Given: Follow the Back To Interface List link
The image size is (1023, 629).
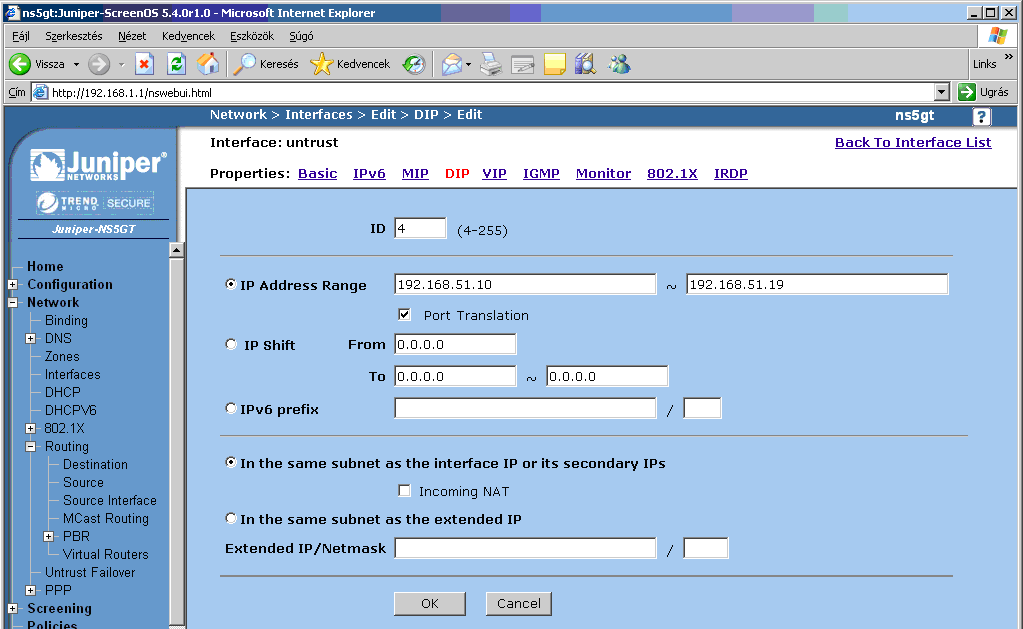Looking at the screenshot, I should coord(912,143).
